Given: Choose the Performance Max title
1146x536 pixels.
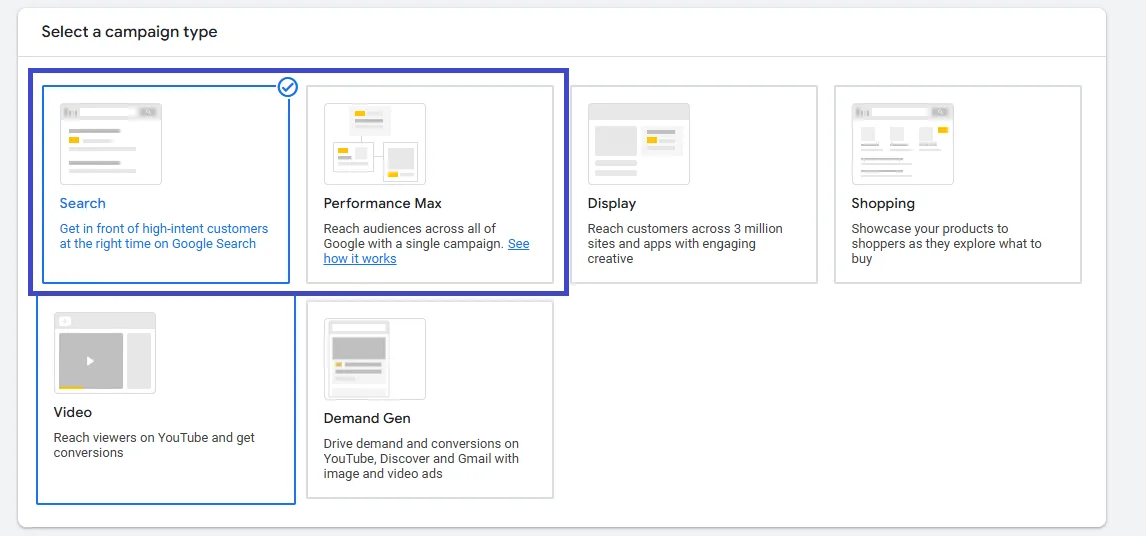Looking at the screenshot, I should (383, 203).
